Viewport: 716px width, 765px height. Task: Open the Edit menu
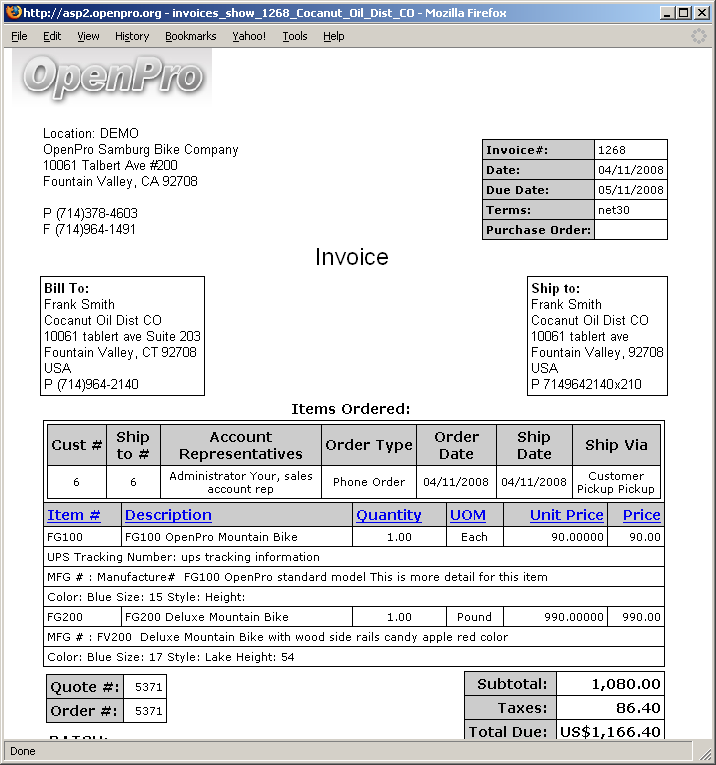point(52,36)
